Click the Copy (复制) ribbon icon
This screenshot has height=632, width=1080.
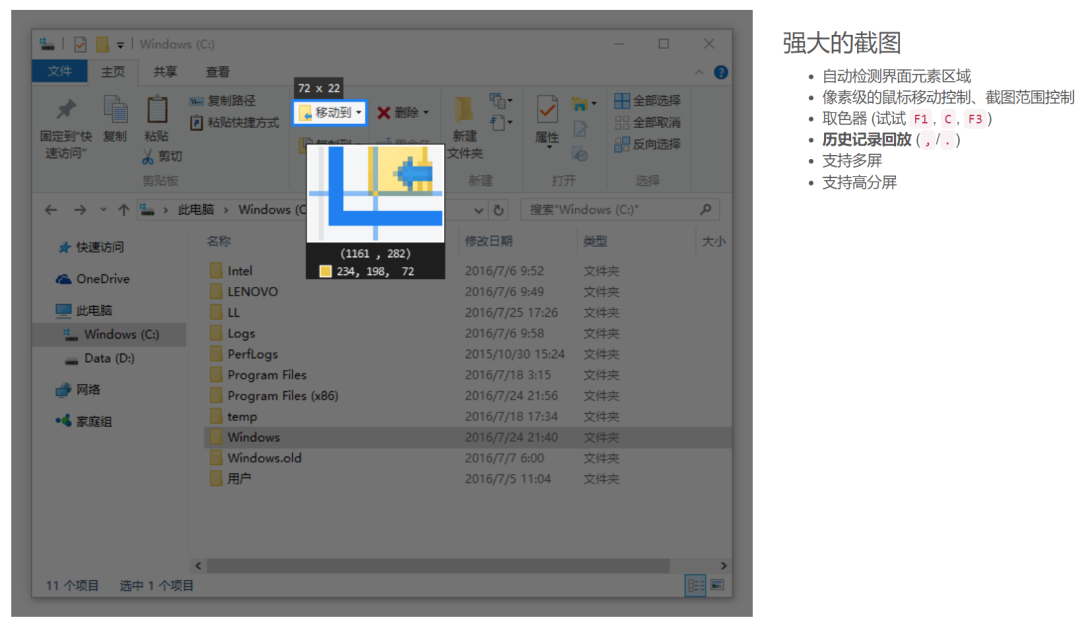click(115, 110)
